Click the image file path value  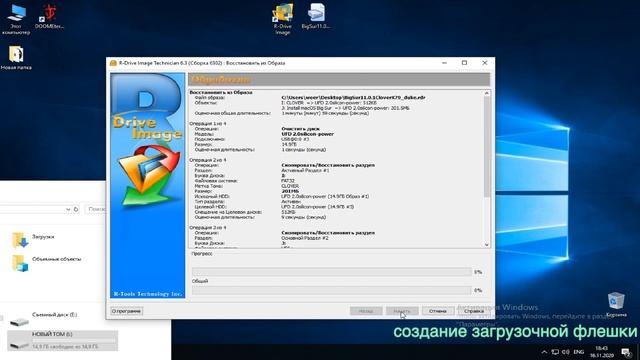pos(353,98)
